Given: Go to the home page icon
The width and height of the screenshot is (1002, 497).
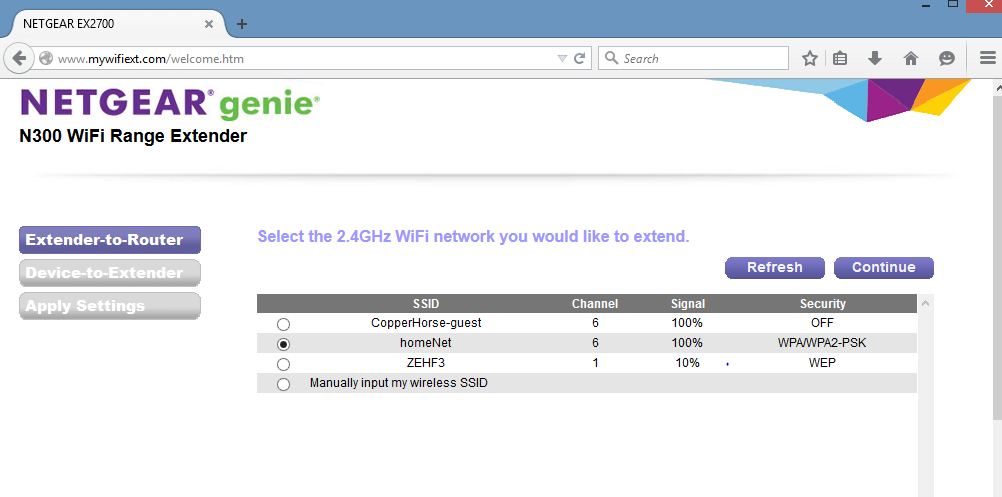Looking at the screenshot, I should 911,59.
